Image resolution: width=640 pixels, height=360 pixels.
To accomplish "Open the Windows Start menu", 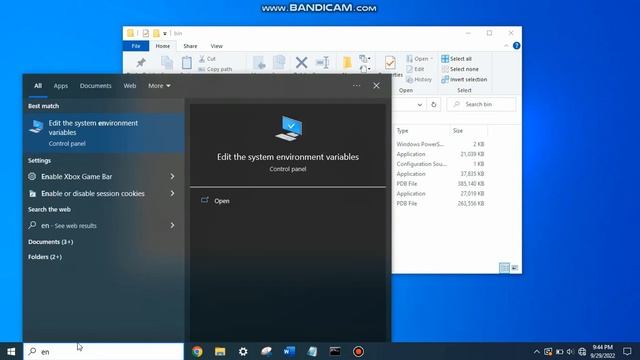I will pos(11,351).
